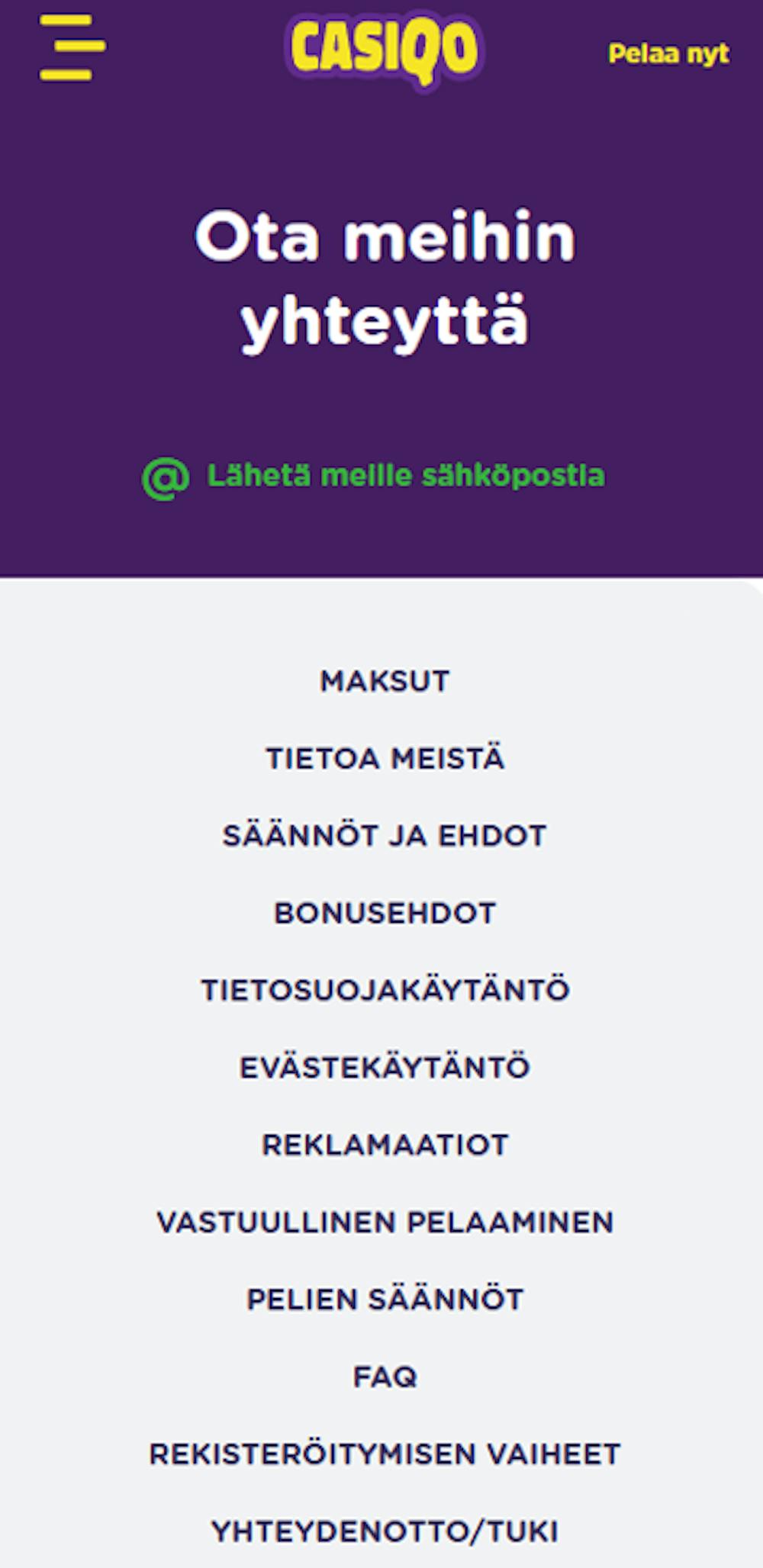Viewport: 763px width, 1568px height.
Task: Open the hamburger menu icon
Action: [72, 47]
